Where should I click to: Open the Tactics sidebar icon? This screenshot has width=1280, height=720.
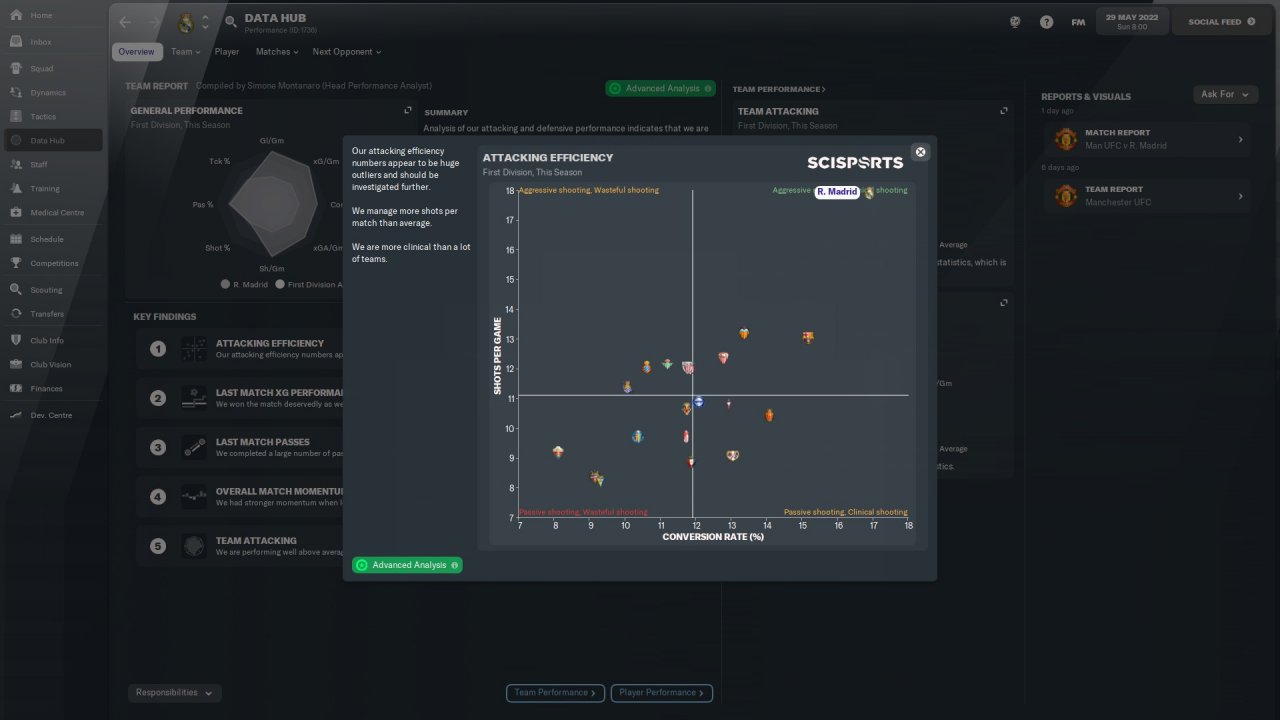pos(16,117)
